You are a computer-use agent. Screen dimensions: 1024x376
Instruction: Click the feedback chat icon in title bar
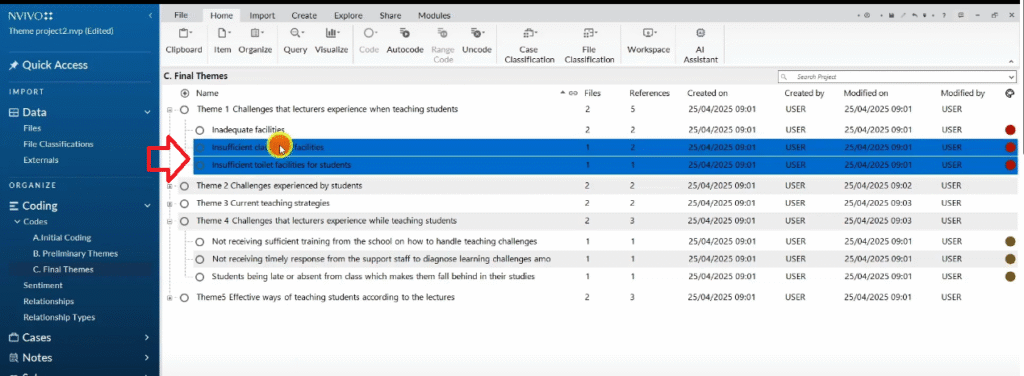(x=961, y=15)
